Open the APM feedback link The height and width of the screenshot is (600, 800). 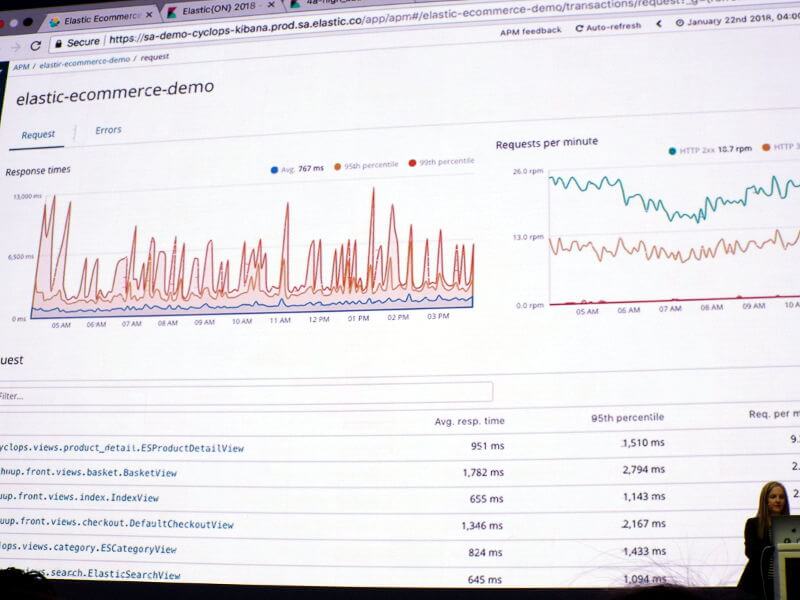[530, 32]
